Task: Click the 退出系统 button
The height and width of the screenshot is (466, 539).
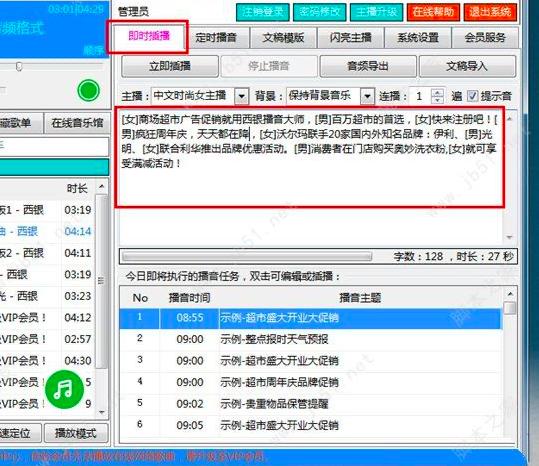Action: [490, 12]
